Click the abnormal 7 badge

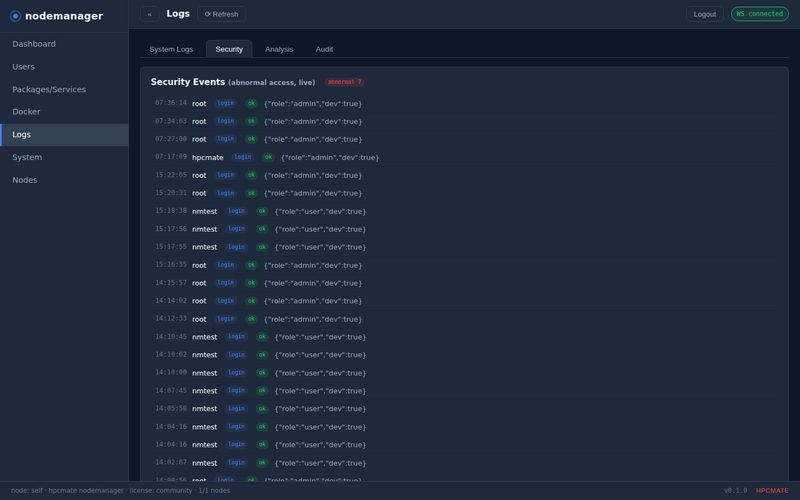[344, 82]
